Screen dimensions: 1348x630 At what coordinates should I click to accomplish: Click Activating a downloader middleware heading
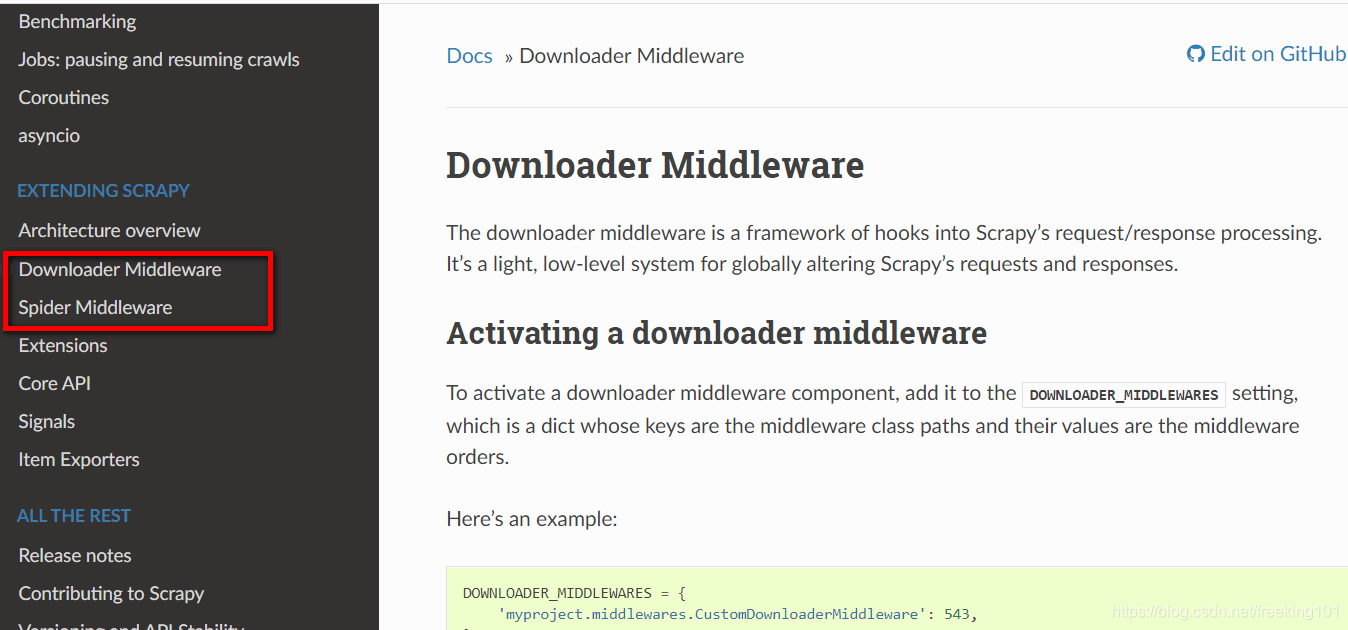click(x=717, y=332)
